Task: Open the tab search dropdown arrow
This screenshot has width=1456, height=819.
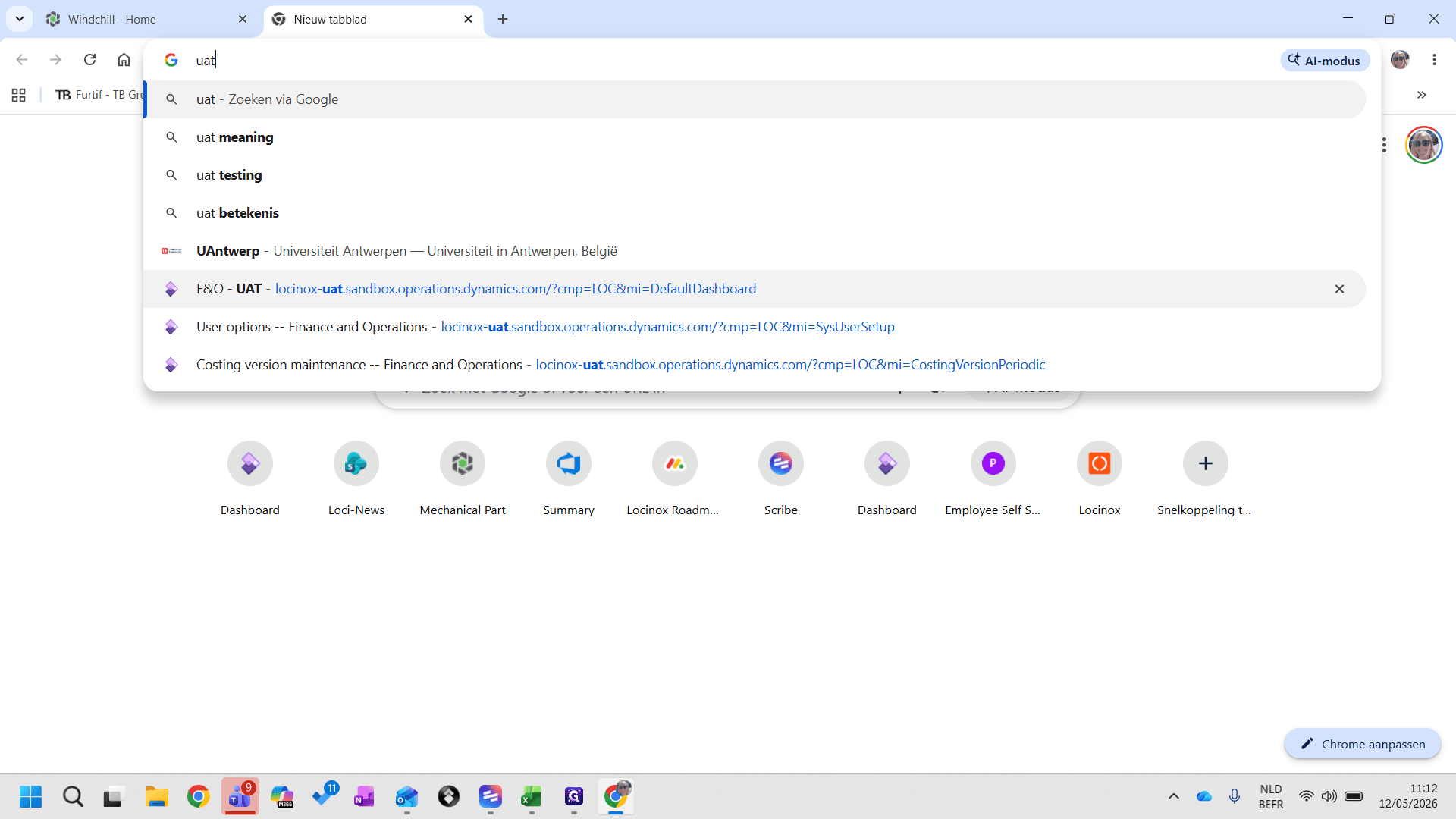Action: [20, 19]
